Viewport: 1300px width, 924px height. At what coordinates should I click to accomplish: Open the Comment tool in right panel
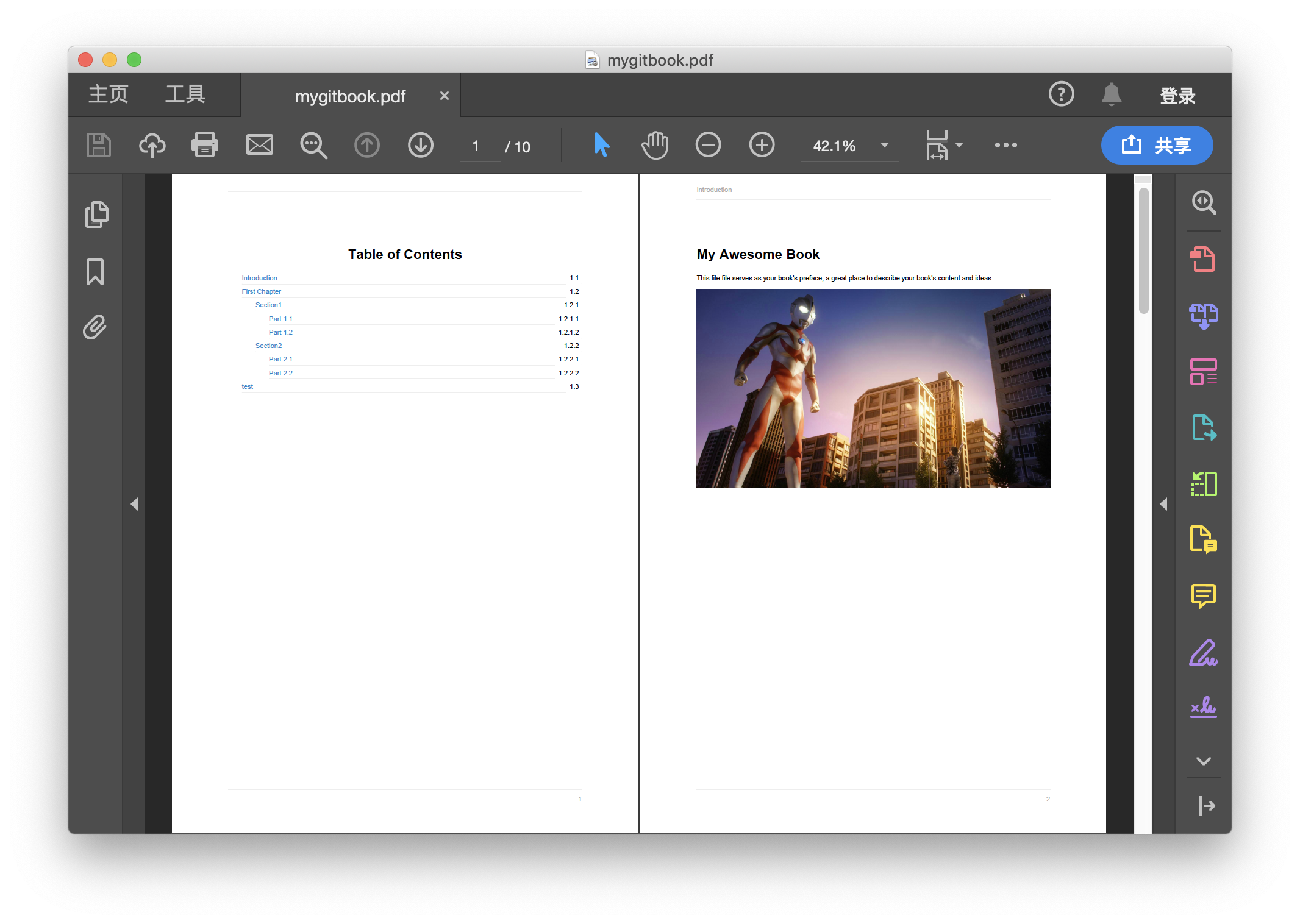click(x=1203, y=595)
